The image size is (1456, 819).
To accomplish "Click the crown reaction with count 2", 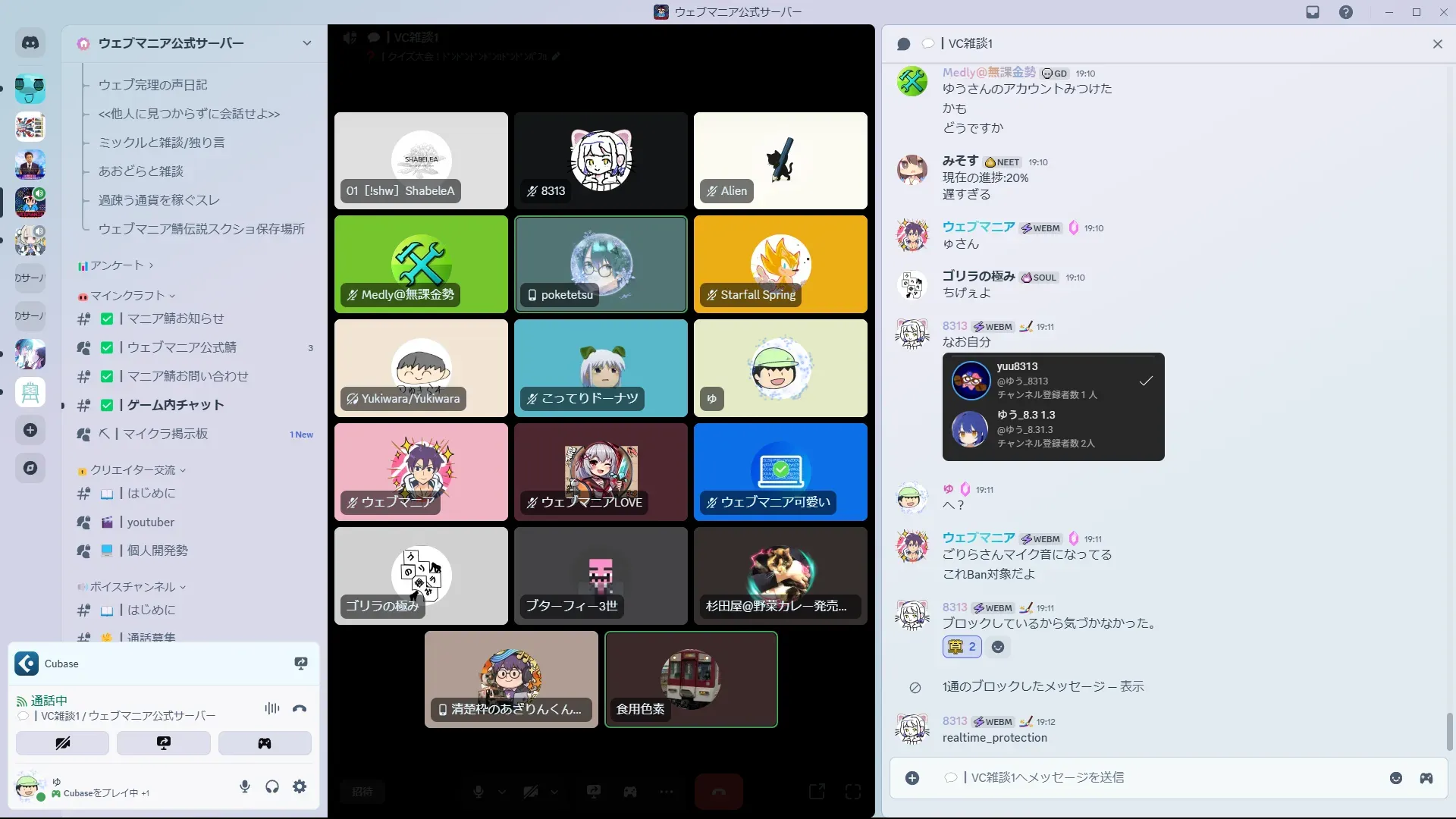I will pyautogui.click(x=962, y=647).
